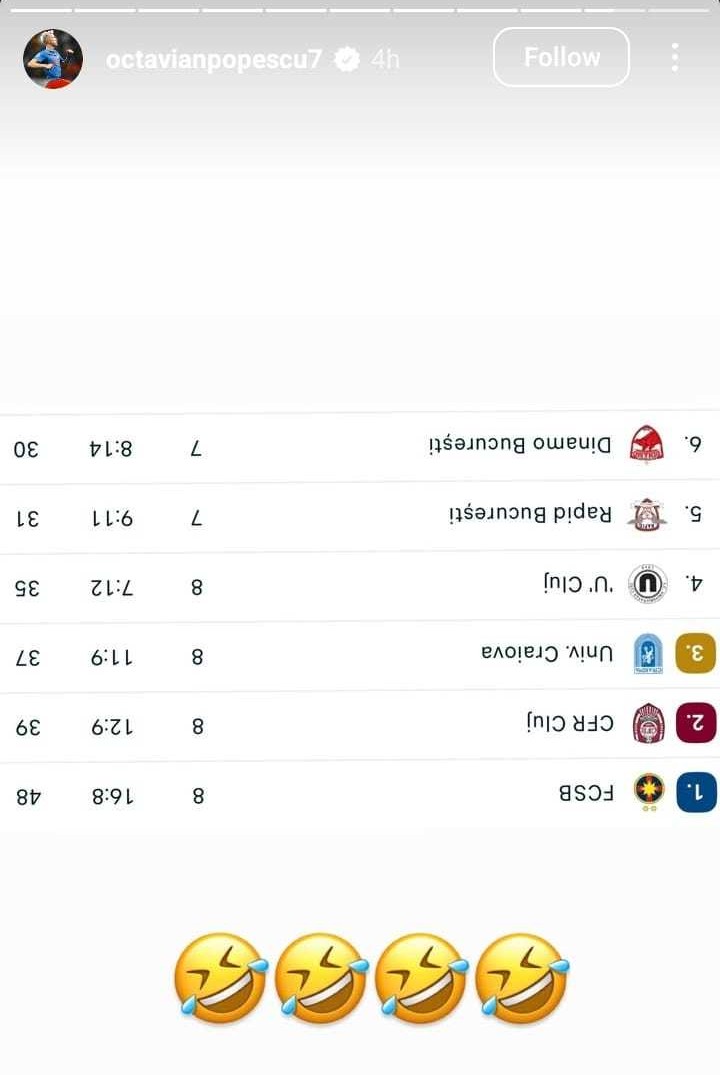Select Dinamo București points value 30
The height and width of the screenshot is (1075, 720).
click(x=27, y=450)
